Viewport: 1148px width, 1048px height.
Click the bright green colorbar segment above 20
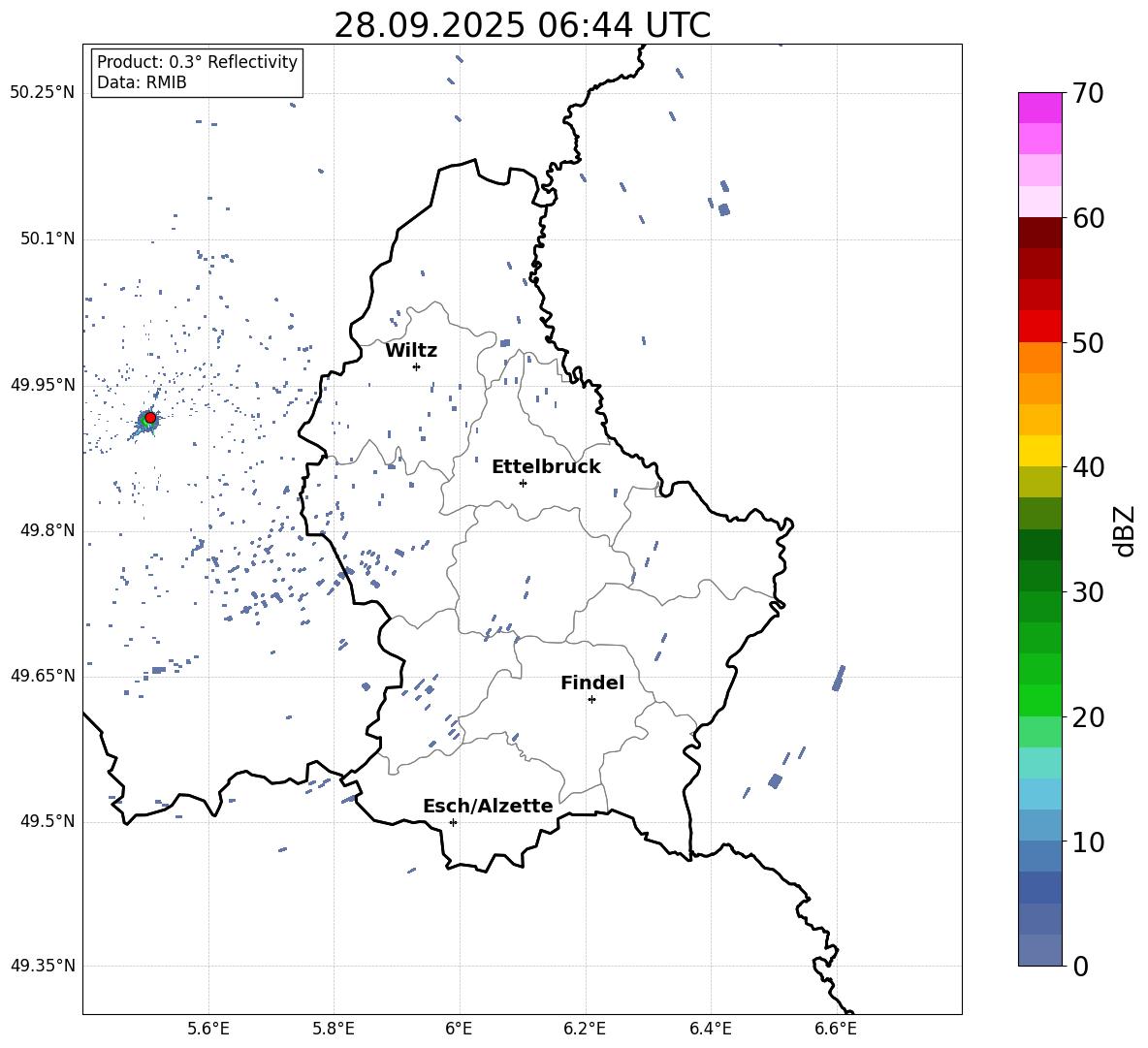tap(1039, 700)
